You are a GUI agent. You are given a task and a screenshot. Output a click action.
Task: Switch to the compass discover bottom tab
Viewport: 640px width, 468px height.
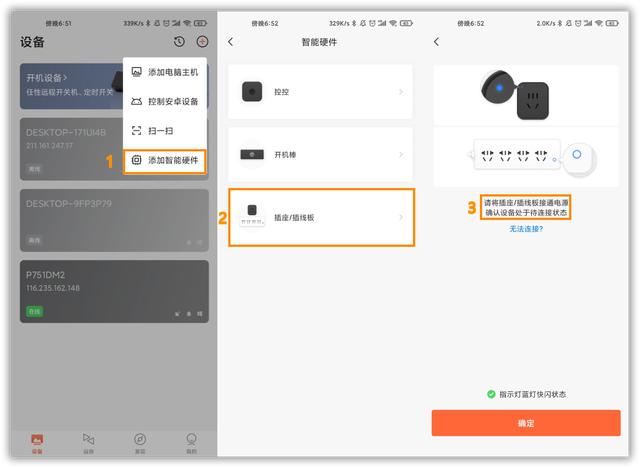click(x=140, y=444)
